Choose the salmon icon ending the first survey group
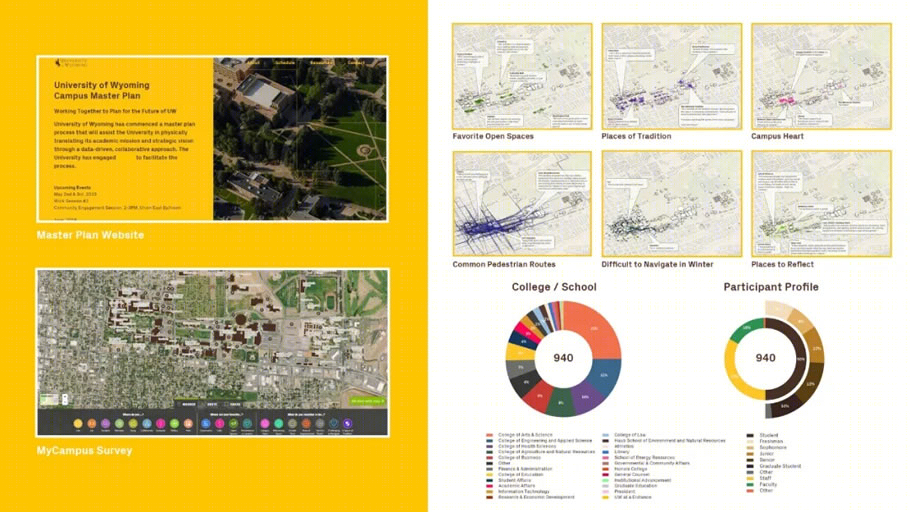910x512 pixels. (x=188, y=423)
